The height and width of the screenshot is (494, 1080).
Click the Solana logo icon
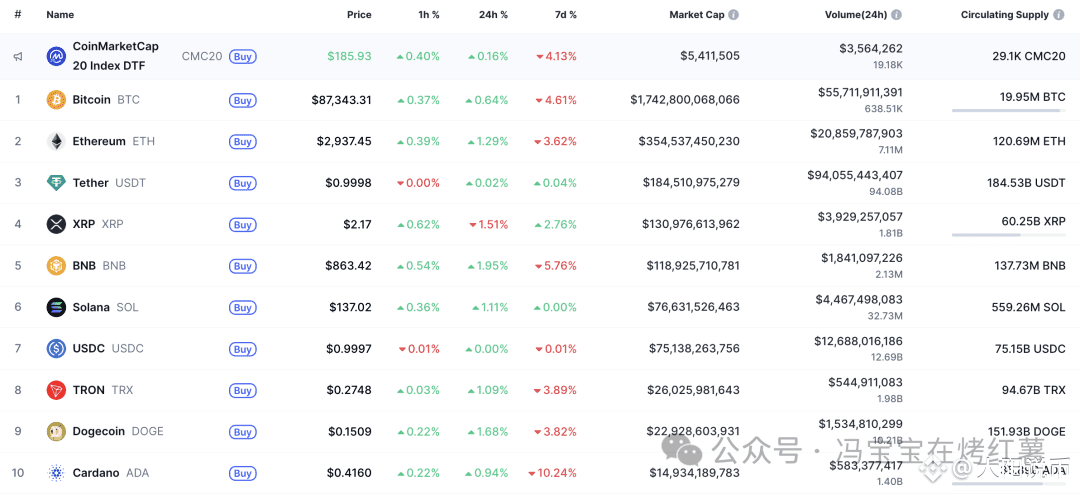pyautogui.click(x=56, y=307)
